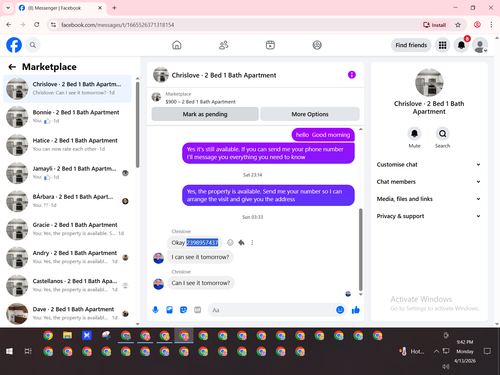
Task: Expand Media, files and links section
Action: pyautogui.click(x=429, y=199)
